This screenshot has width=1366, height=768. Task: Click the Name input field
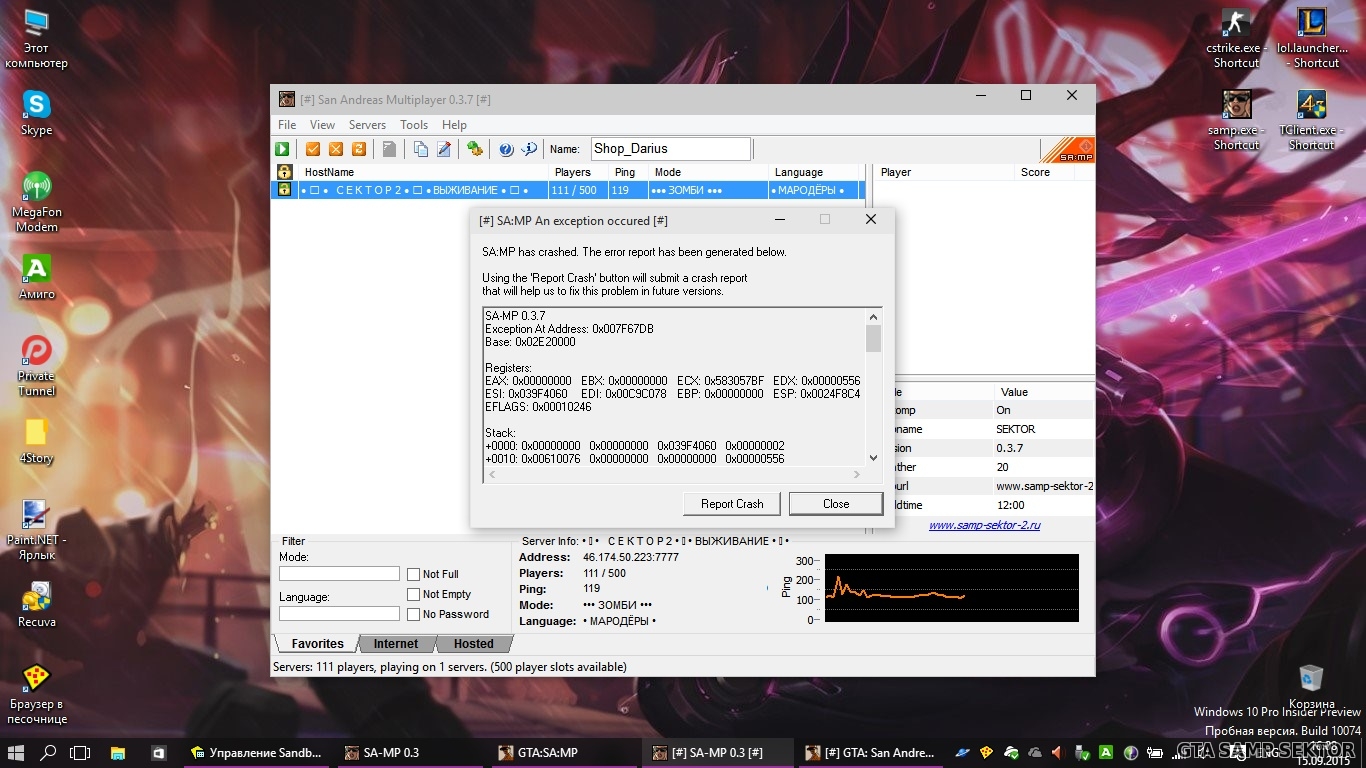click(670, 149)
